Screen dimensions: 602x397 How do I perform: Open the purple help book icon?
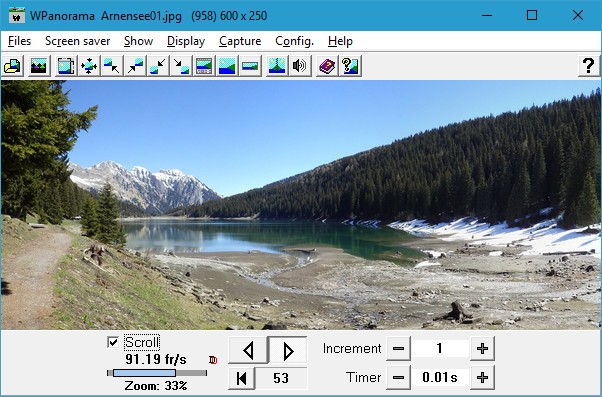[x=327, y=66]
